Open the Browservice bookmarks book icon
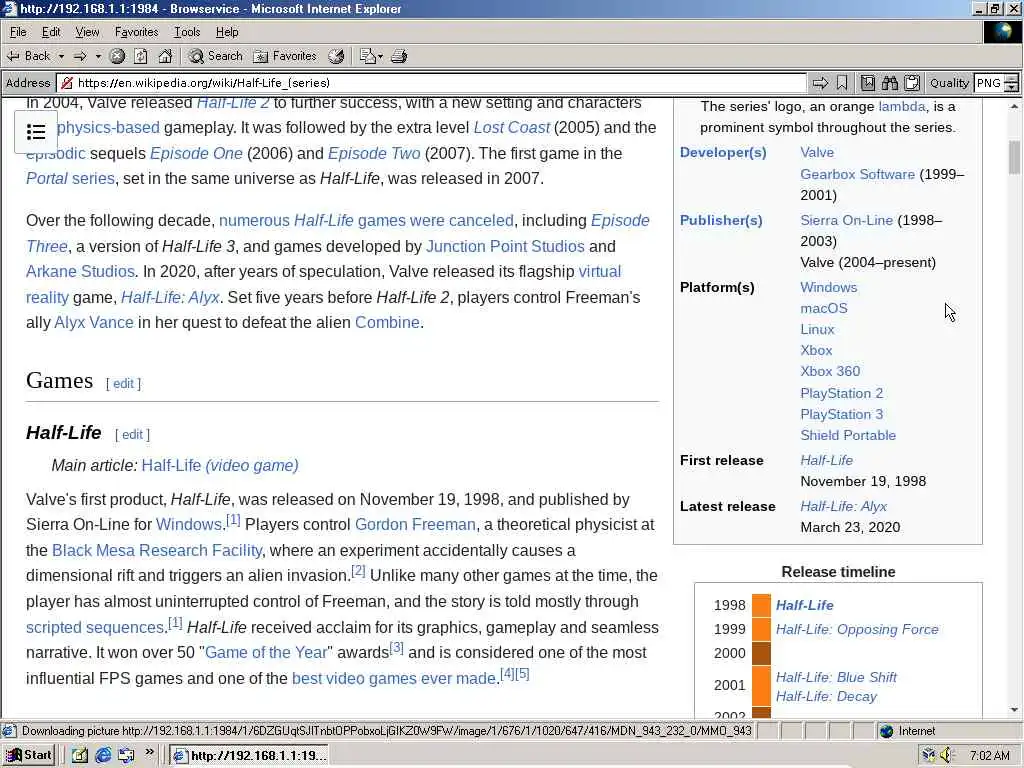The width and height of the screenshot is (1024, 768). point(867,83)
